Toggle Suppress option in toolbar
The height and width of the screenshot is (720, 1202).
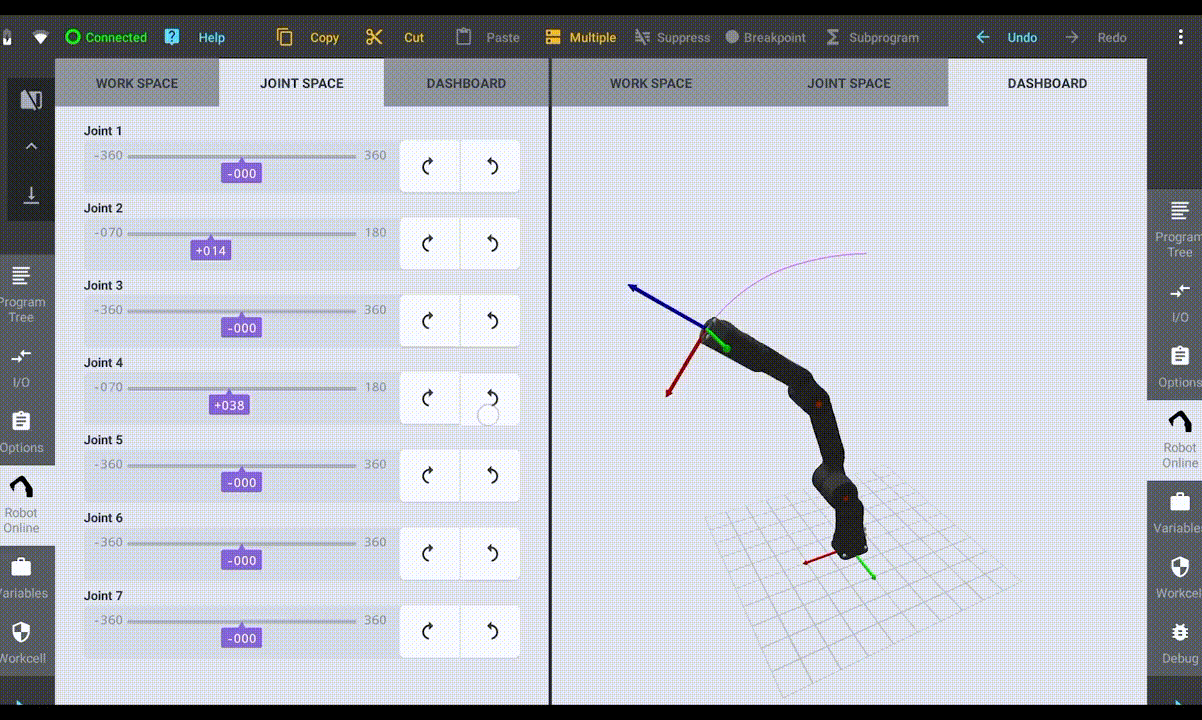tap(671, 37)
